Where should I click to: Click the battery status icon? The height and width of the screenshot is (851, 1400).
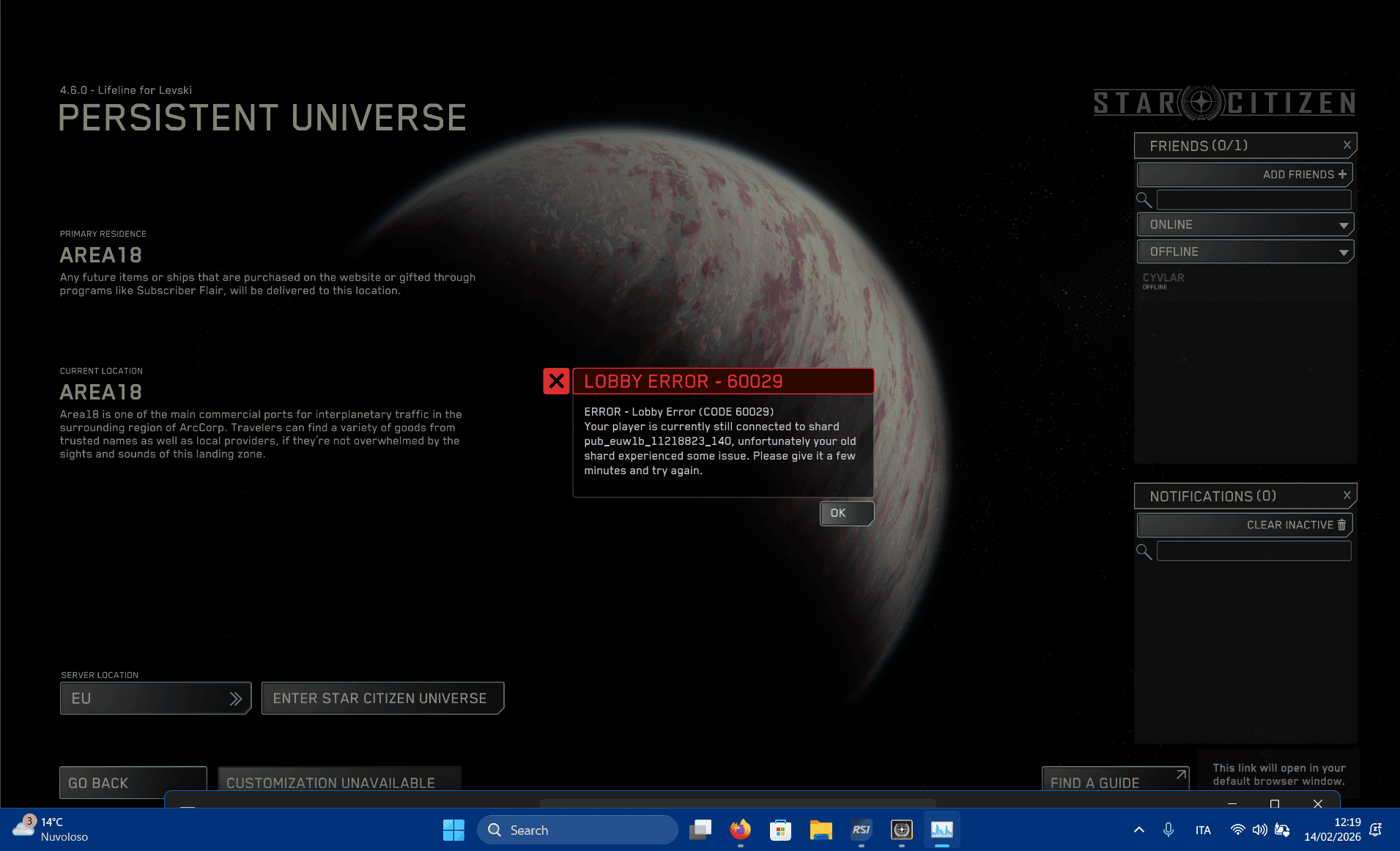click(x=1282, y=830)
